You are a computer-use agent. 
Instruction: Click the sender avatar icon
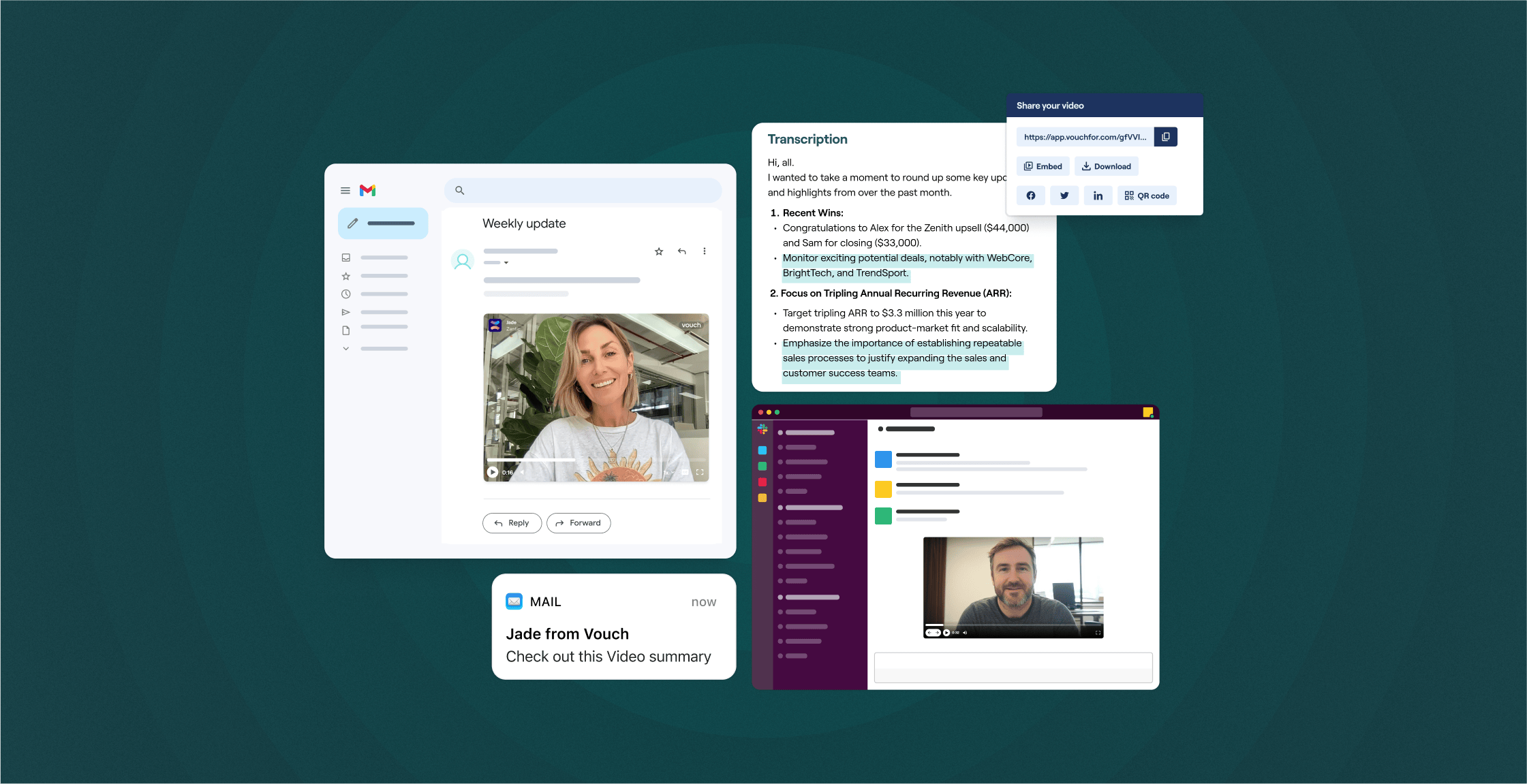click(x=463, y=261)
